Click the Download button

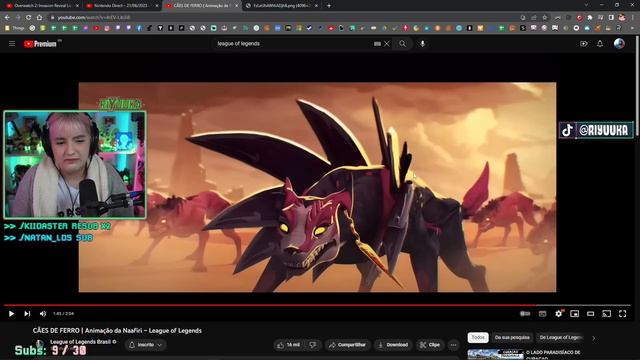[x=393, y=345]
